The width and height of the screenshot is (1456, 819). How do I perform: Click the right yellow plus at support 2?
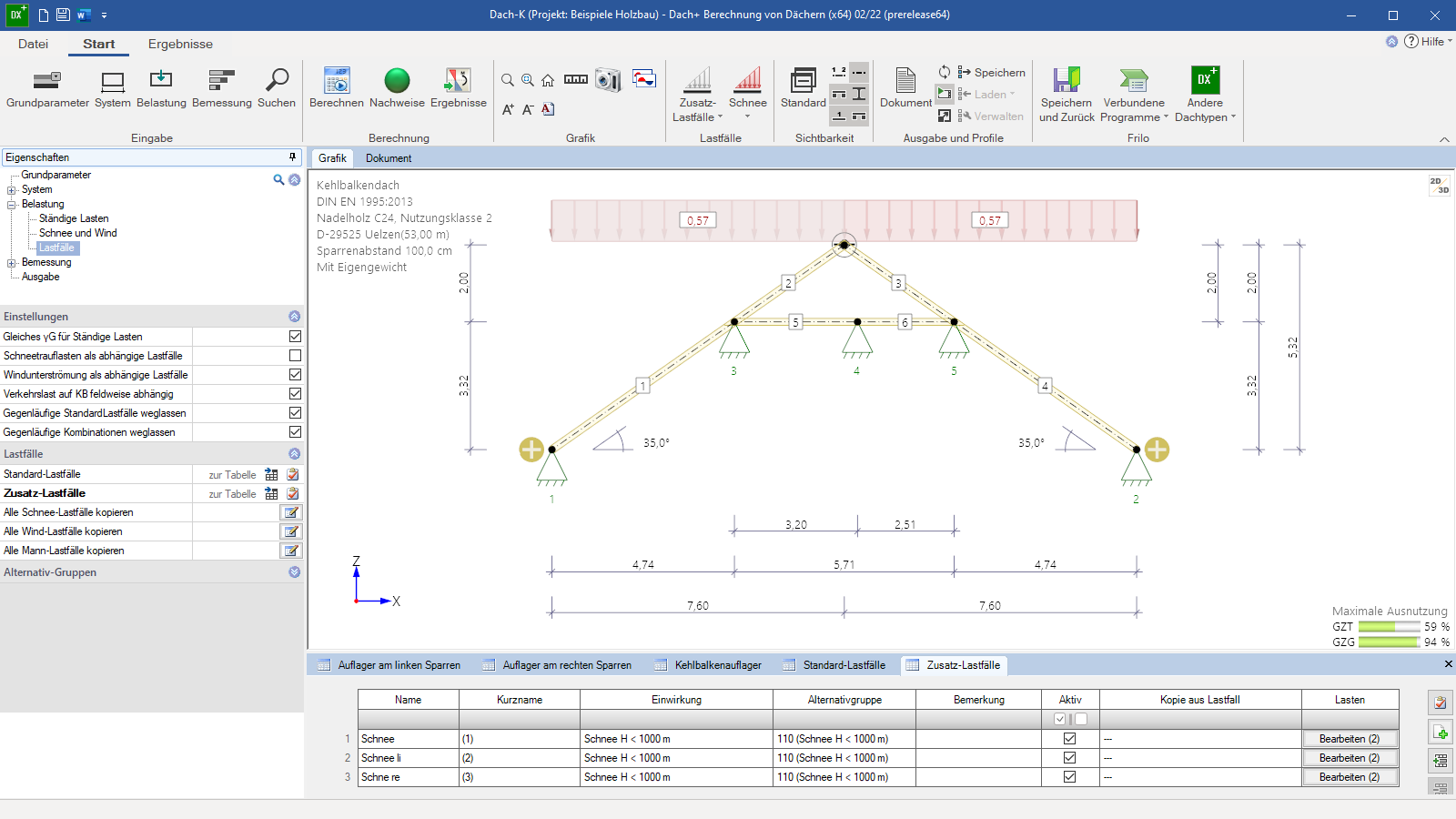click(1157, 450)
